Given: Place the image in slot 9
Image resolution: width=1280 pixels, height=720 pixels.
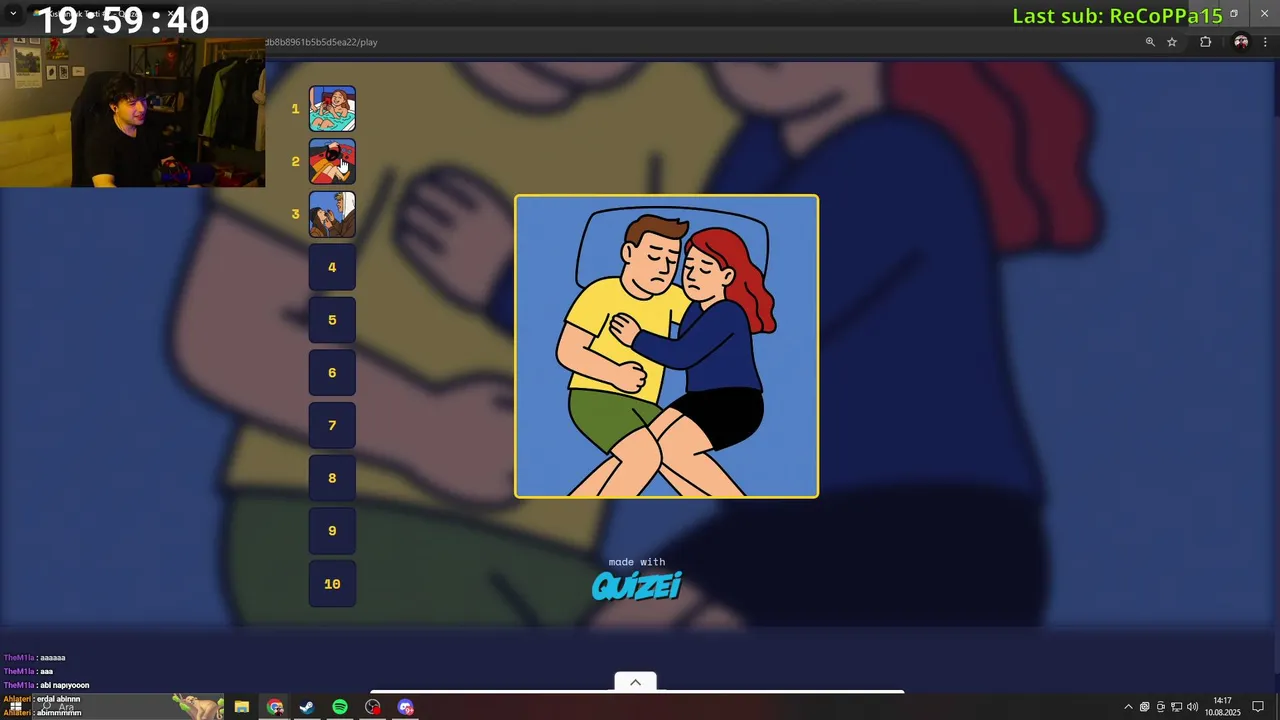Looking at the screenshot, I should (332, 531).
